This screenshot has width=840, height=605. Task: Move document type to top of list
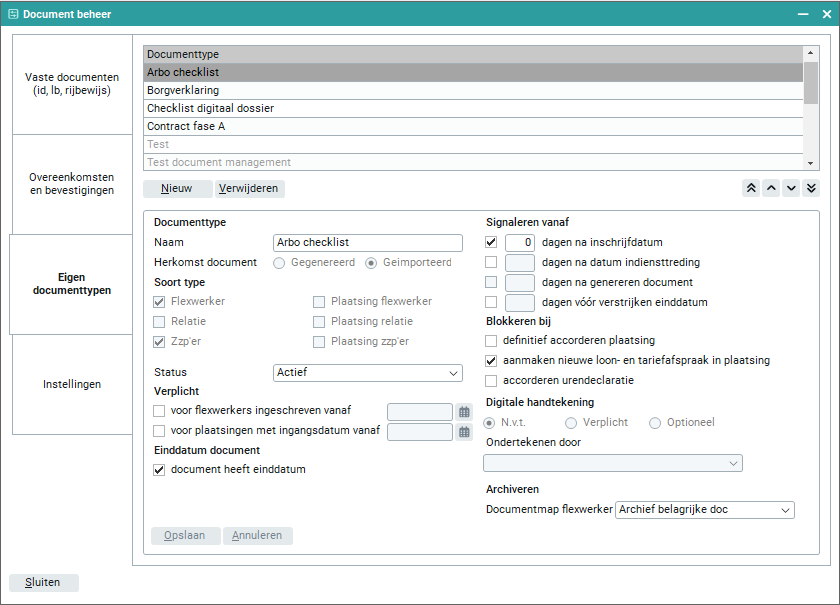point(751,188)
